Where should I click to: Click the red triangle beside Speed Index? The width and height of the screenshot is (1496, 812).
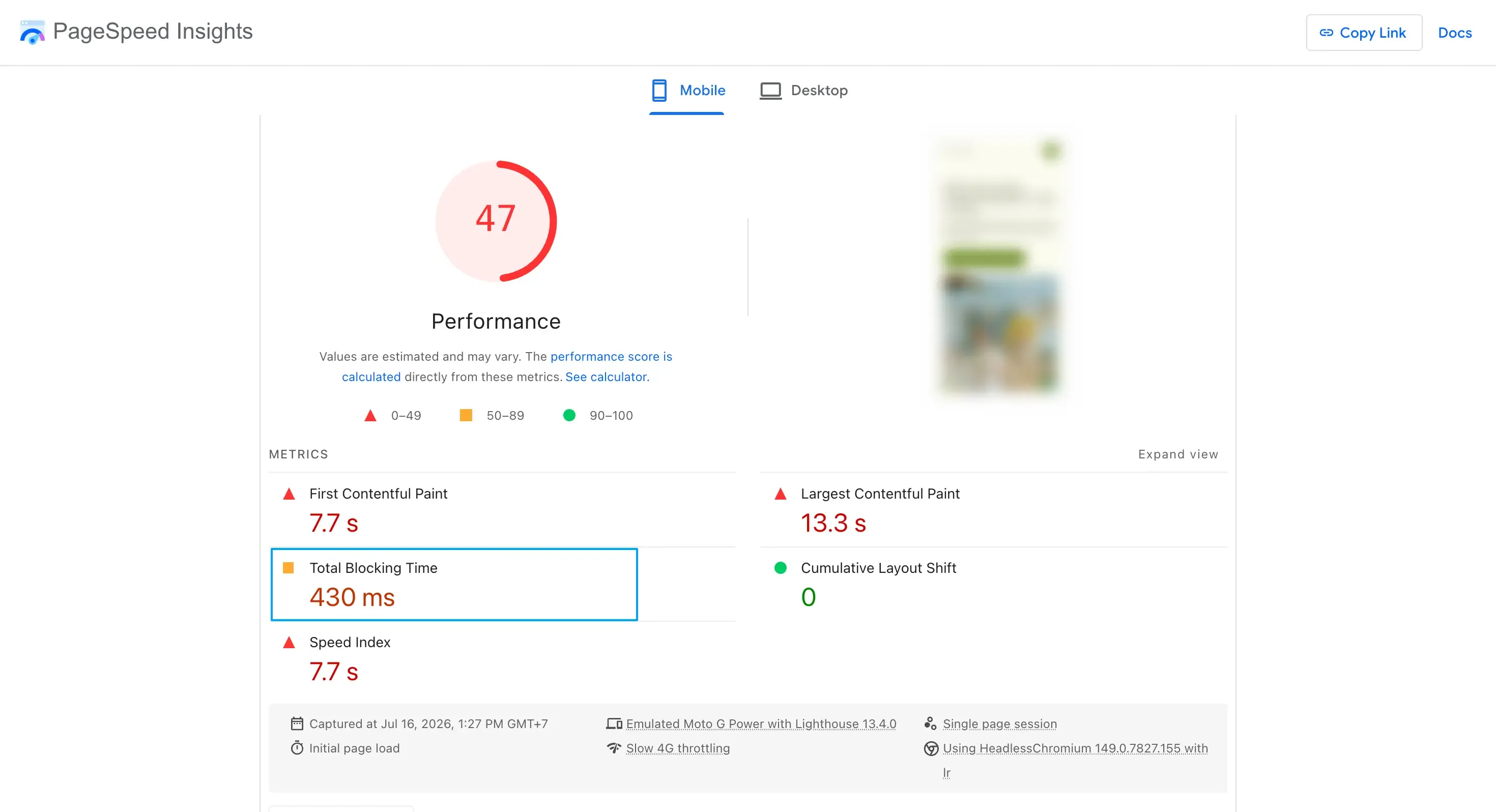[x=289, y=643]
